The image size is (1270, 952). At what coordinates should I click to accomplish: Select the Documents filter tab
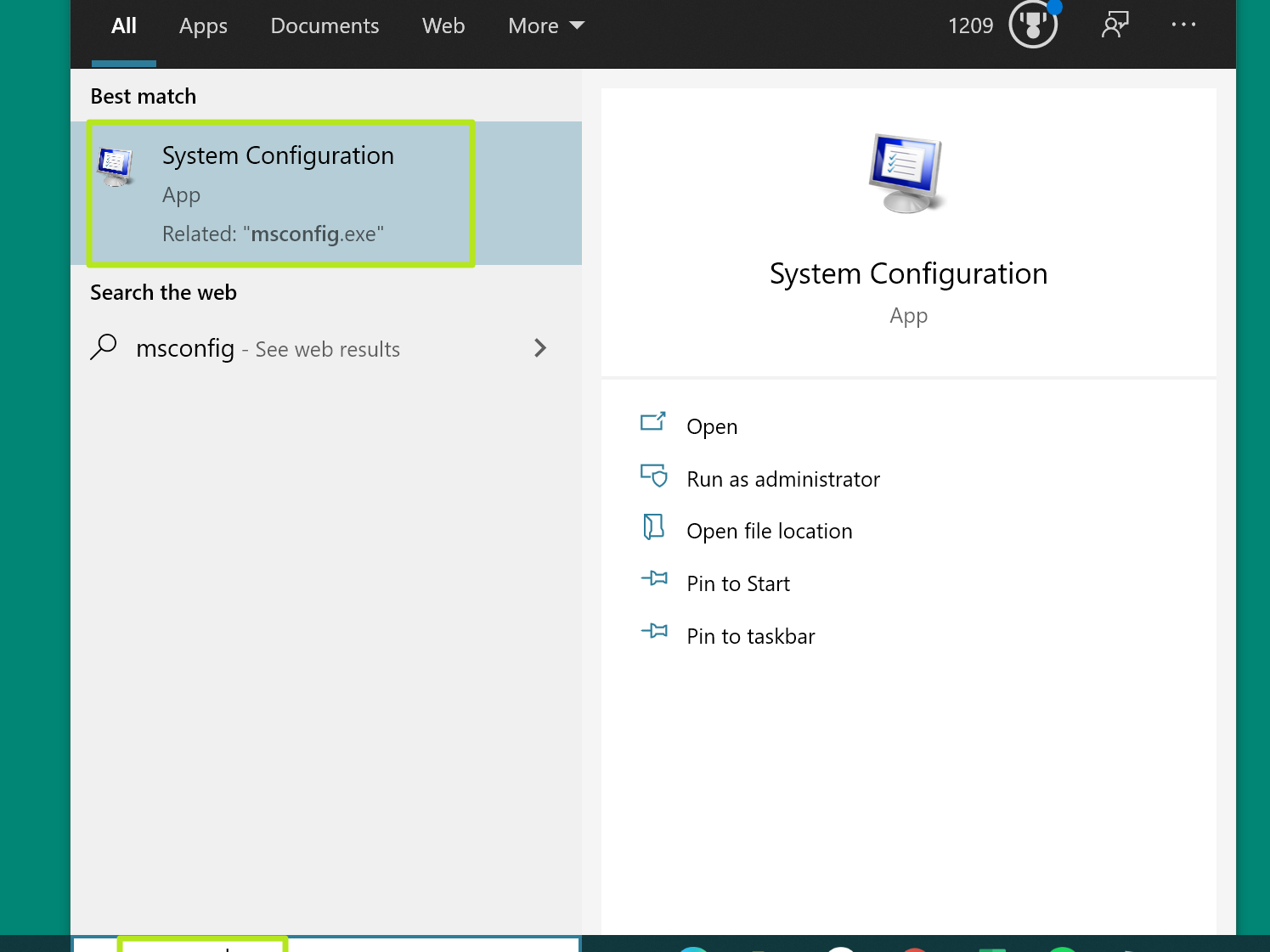coord(325,26)
